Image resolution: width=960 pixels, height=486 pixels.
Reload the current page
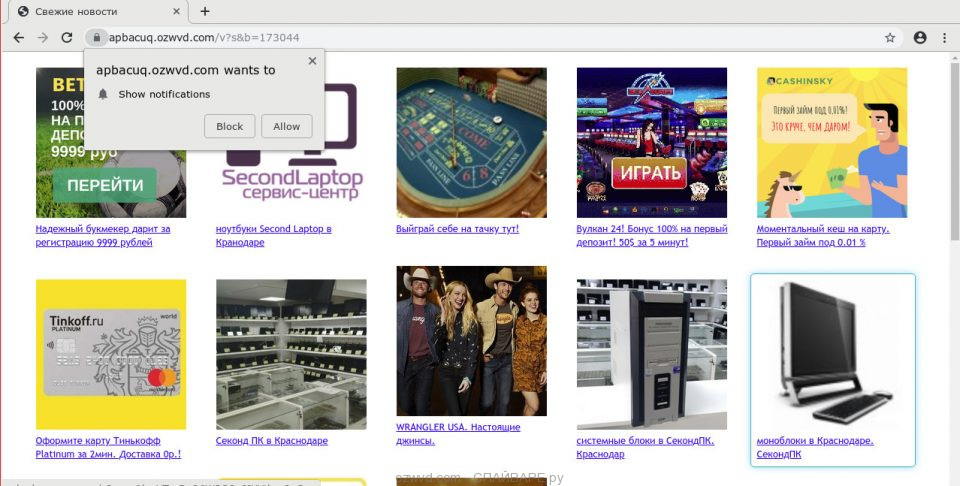[67, 38]
